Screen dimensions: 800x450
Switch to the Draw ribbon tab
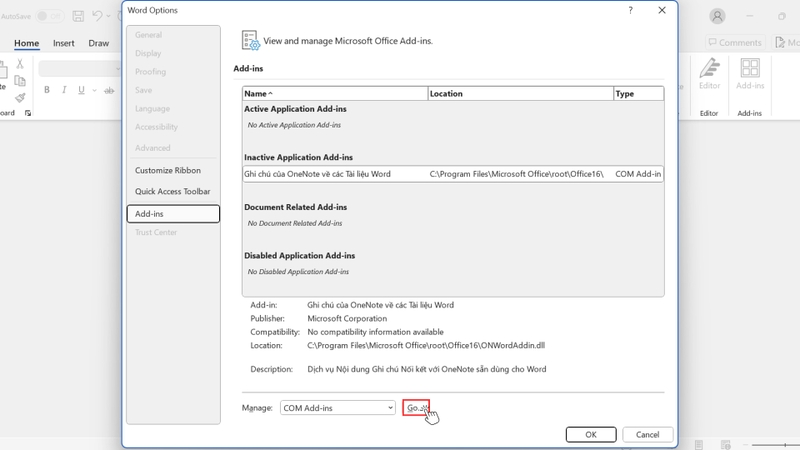pyautogui.click(x=98, y=43)
